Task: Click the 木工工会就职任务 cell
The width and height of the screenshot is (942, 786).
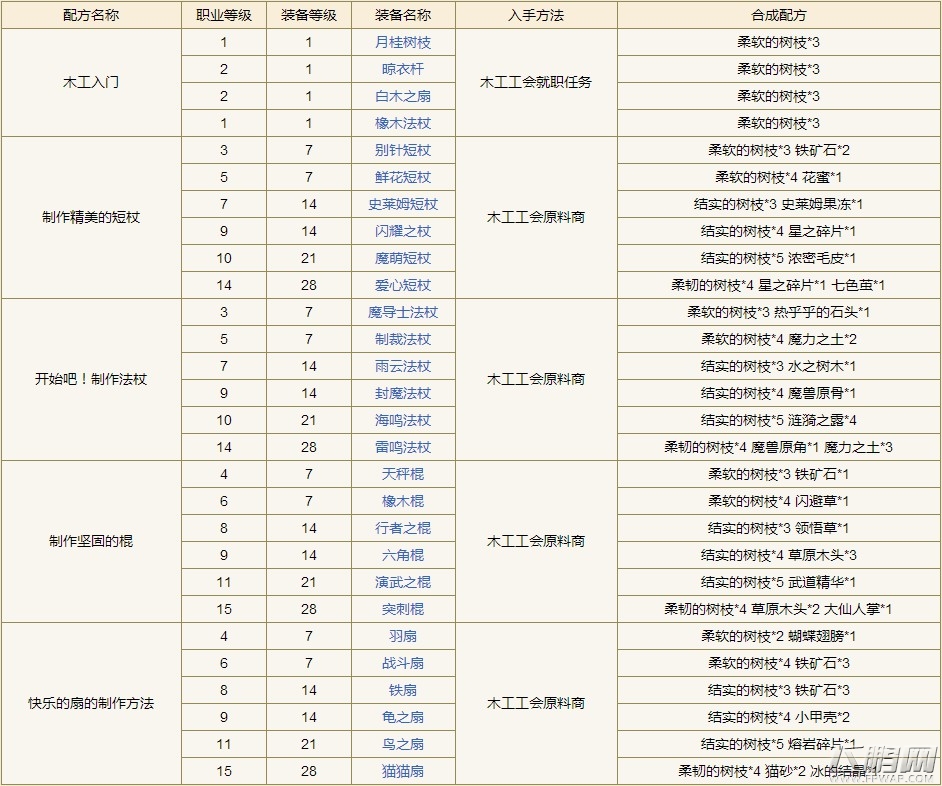Action: click(x=536, y=83)
